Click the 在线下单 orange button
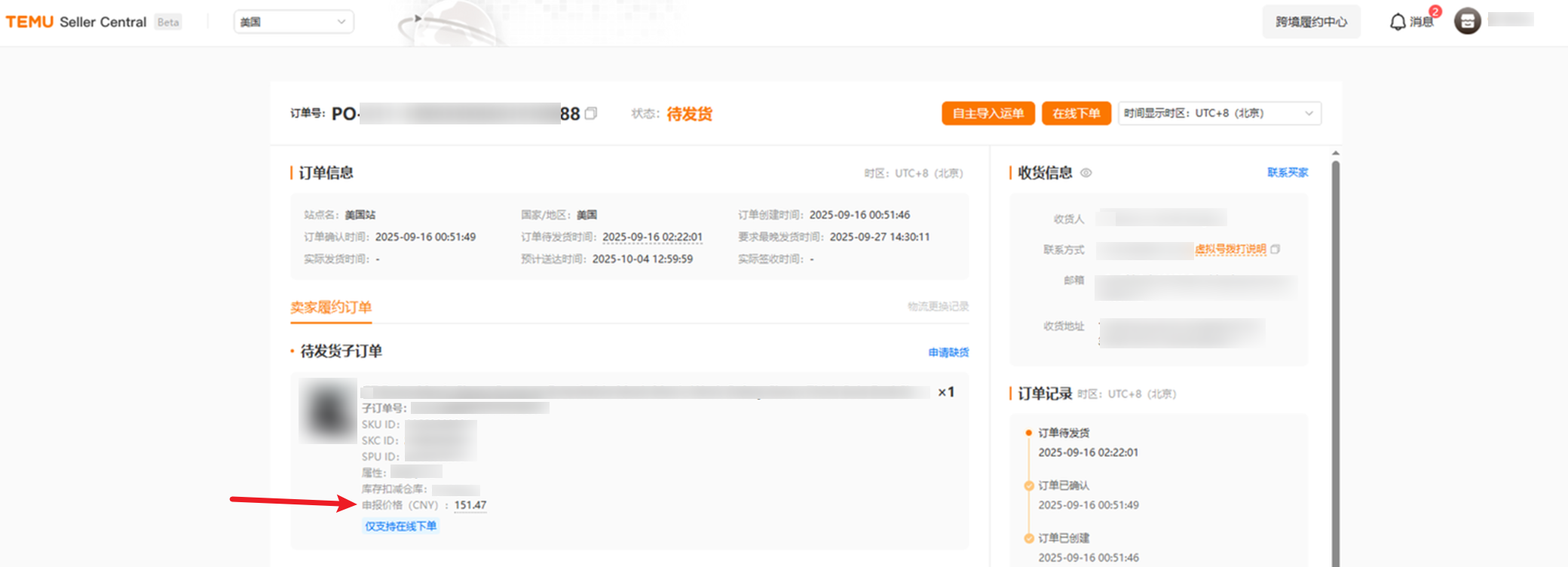 coord(1076,113)
